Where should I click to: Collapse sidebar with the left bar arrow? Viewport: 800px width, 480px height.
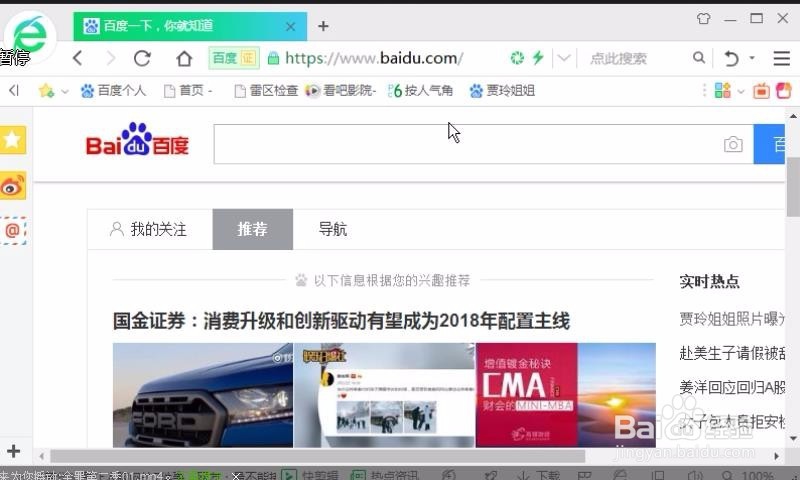point(14,91)
